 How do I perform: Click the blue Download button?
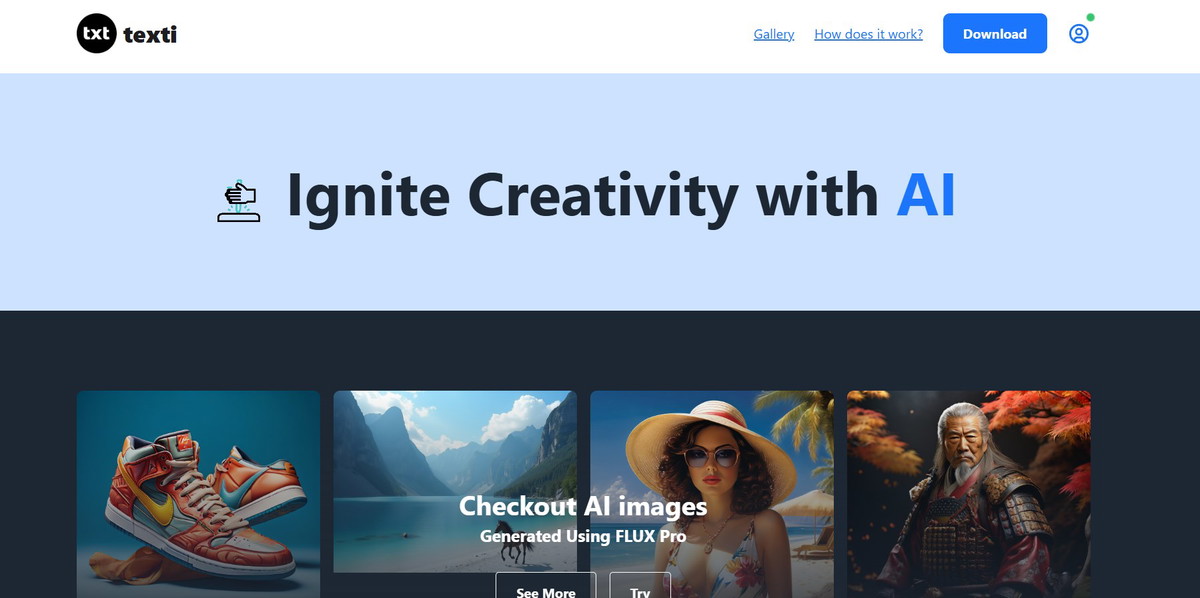(x=995, y=34)
